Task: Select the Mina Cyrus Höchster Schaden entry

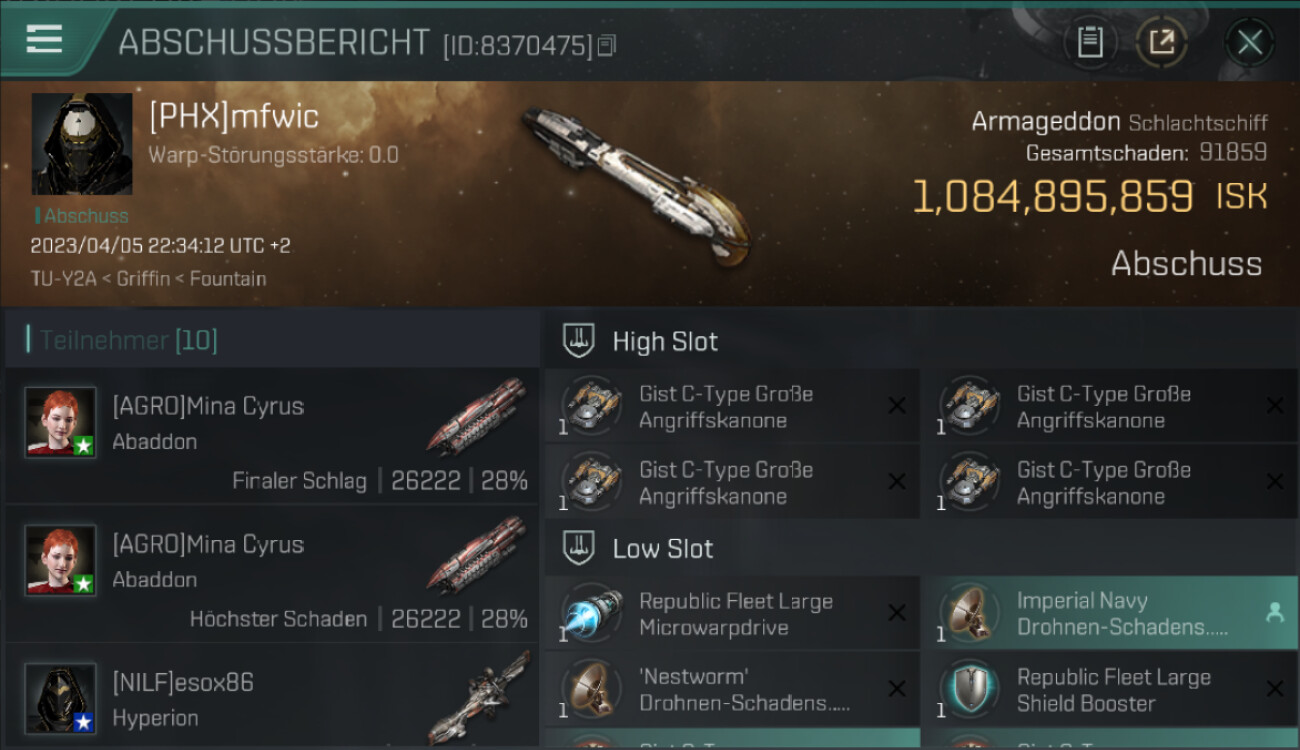Action: pyautogui.click(x=271, y=573)
